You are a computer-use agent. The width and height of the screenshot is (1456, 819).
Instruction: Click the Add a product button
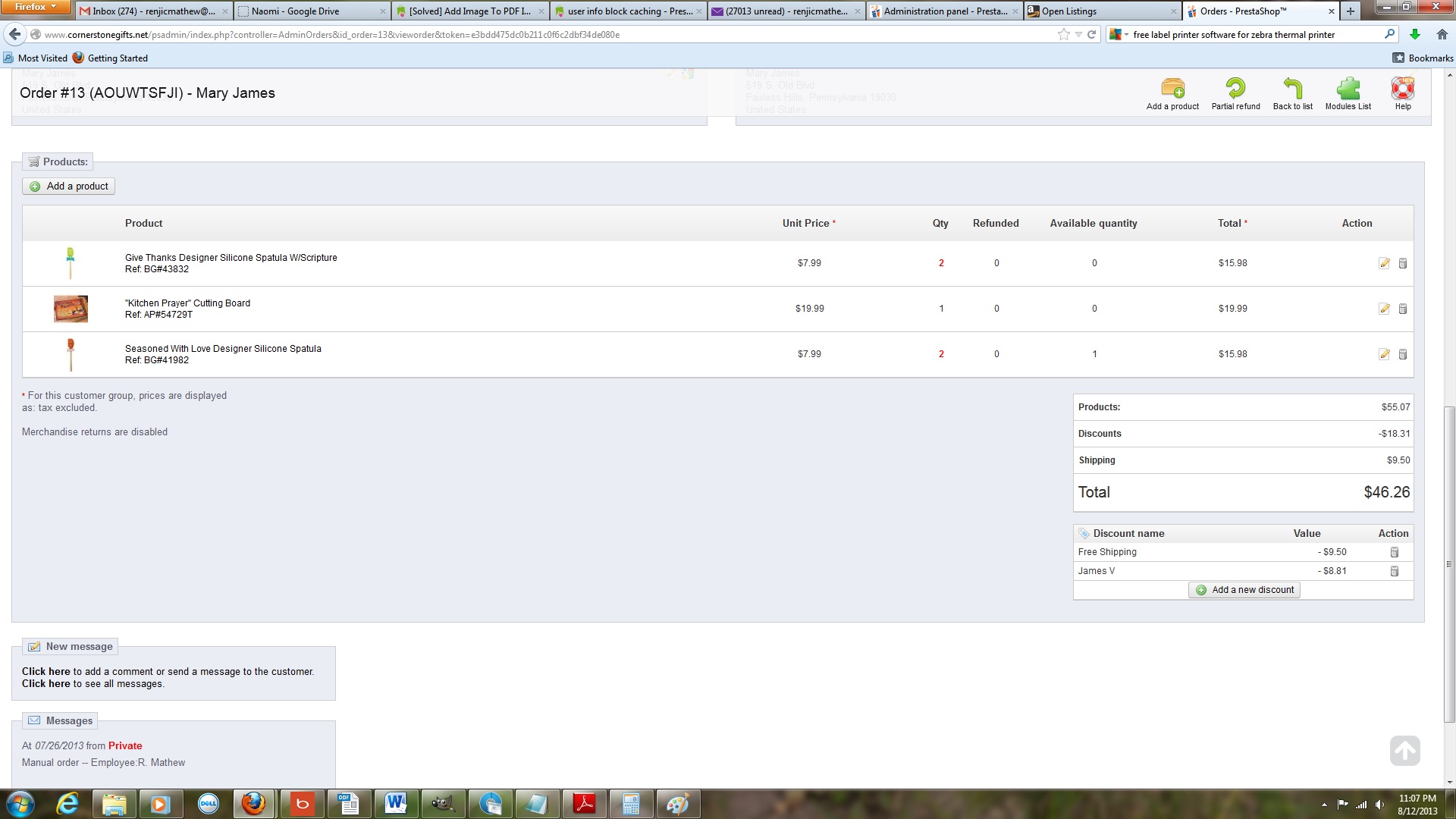(69, 187)
